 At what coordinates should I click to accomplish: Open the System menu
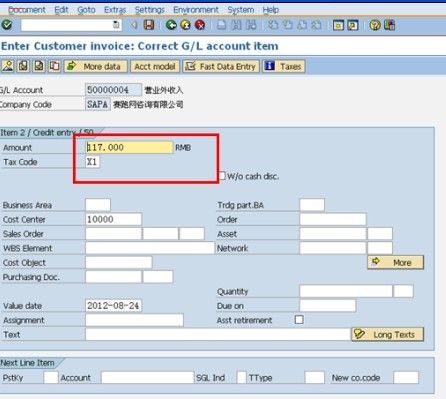tap(241, 10)
